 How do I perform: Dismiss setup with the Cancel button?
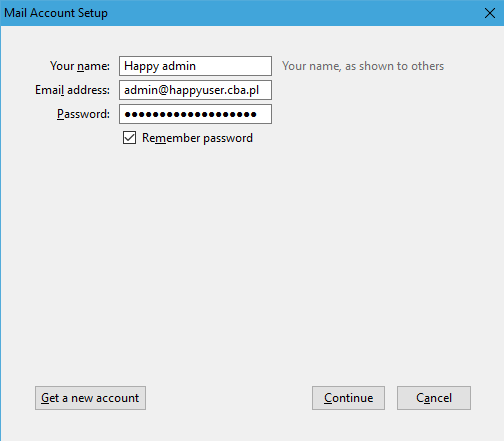pyautogui.click(x=434, y=398)
